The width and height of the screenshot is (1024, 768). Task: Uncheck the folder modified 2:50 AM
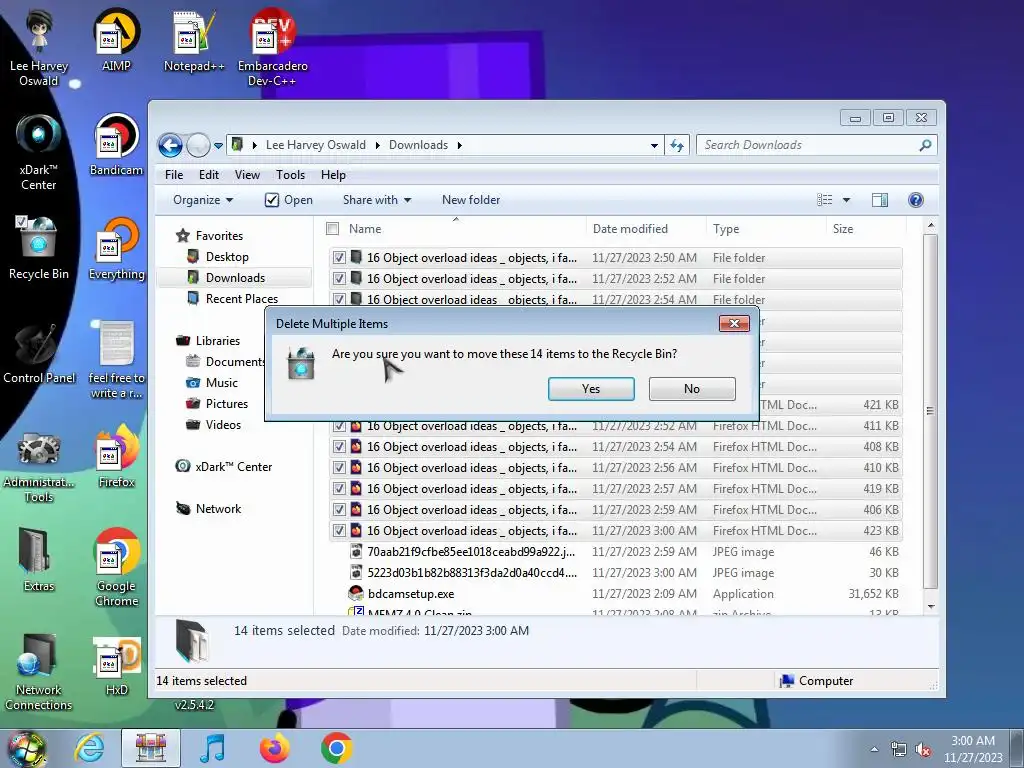339,257
